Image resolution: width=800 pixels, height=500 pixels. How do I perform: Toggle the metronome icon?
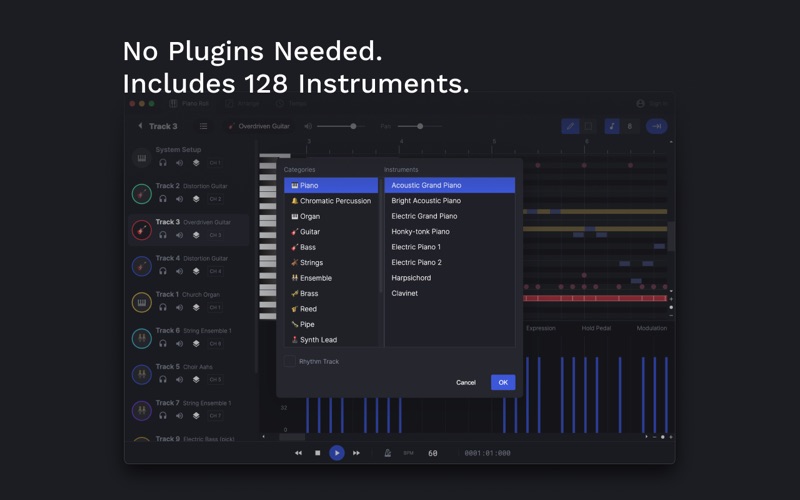pyautogui.click(x=388, y=453)
